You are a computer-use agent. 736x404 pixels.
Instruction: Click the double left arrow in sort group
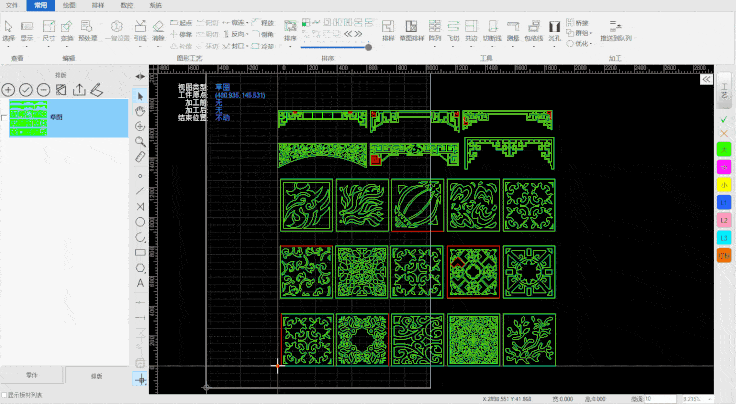point(348,34)
